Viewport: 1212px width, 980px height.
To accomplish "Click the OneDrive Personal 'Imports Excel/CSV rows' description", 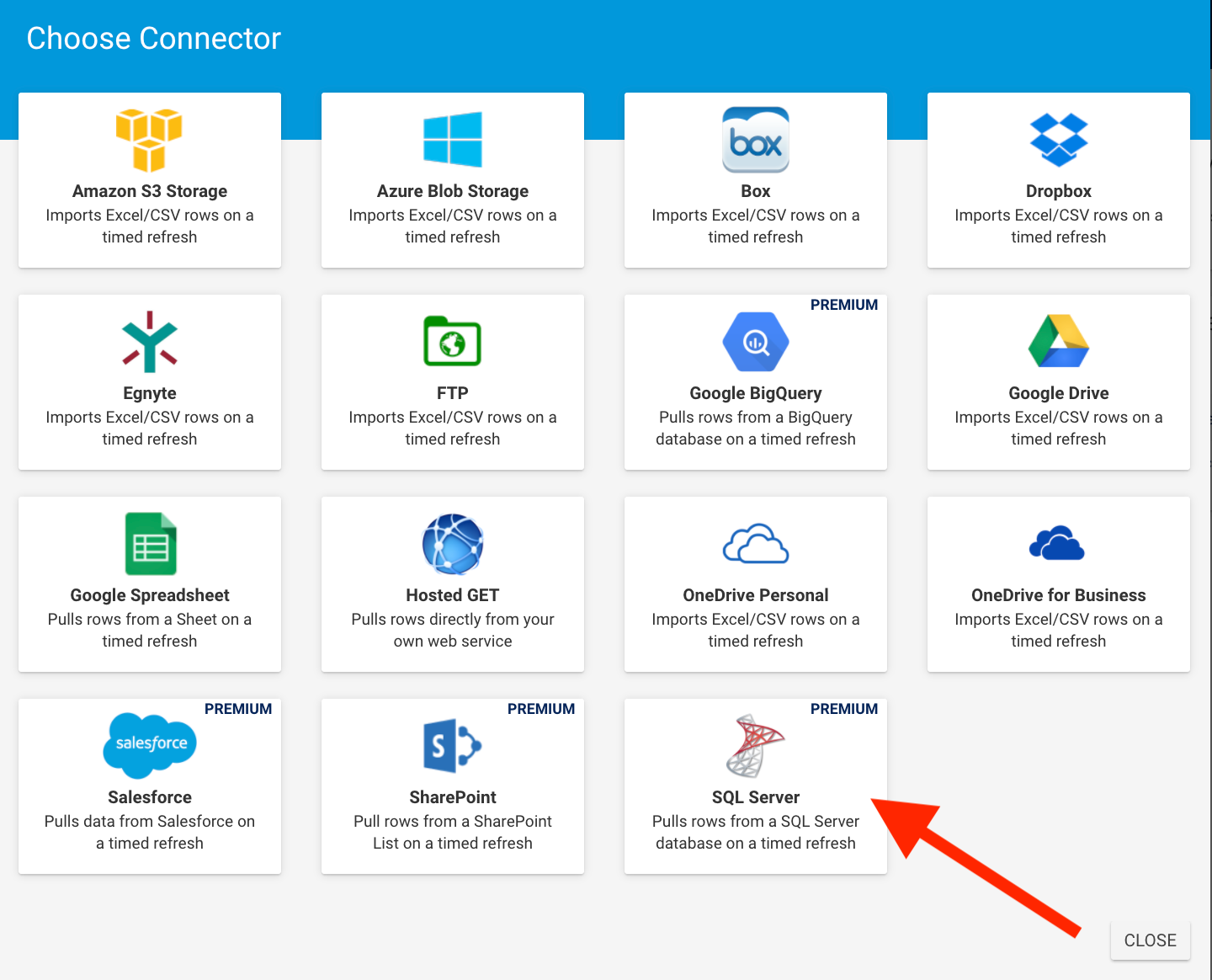I will tap(756, 630).
